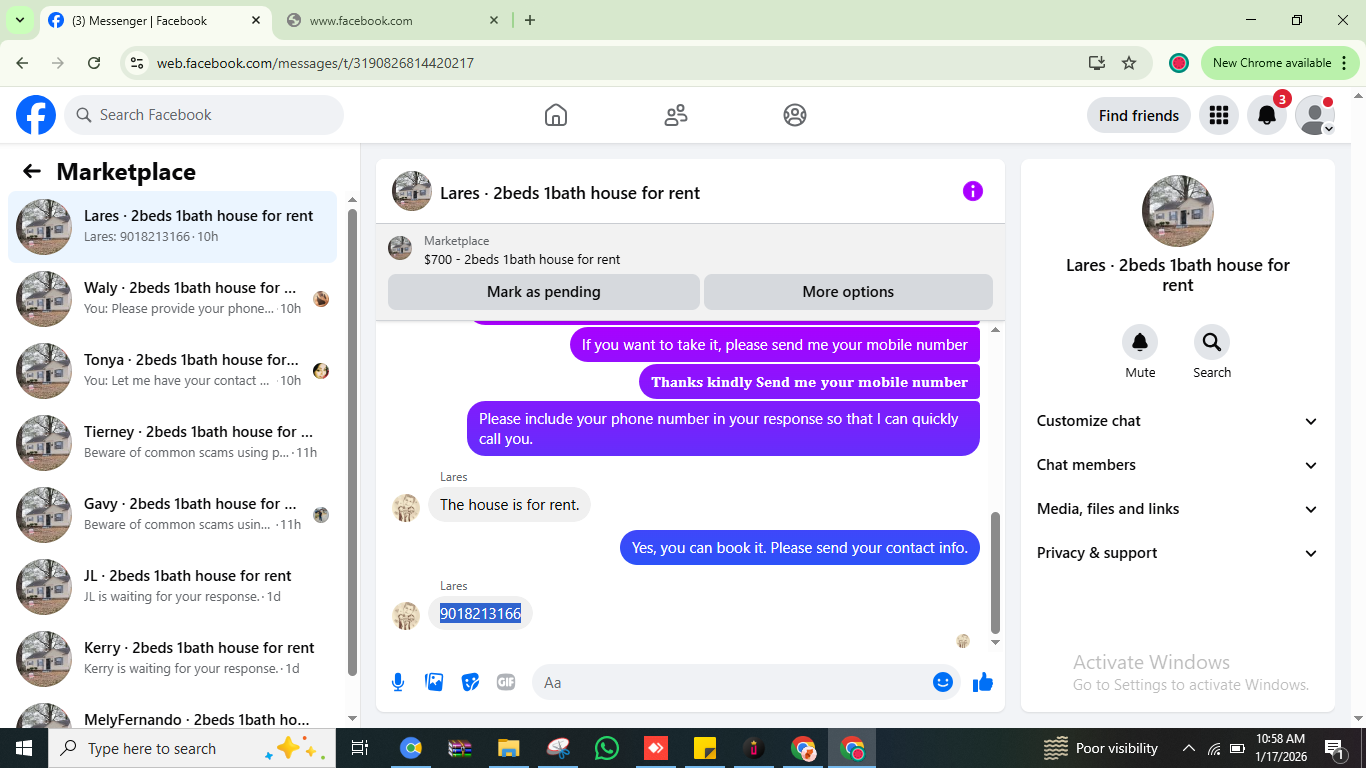Screen dimensions: 1366x768
Task: Open the Groups icon in top navigation
Action: tap(795, 115)
